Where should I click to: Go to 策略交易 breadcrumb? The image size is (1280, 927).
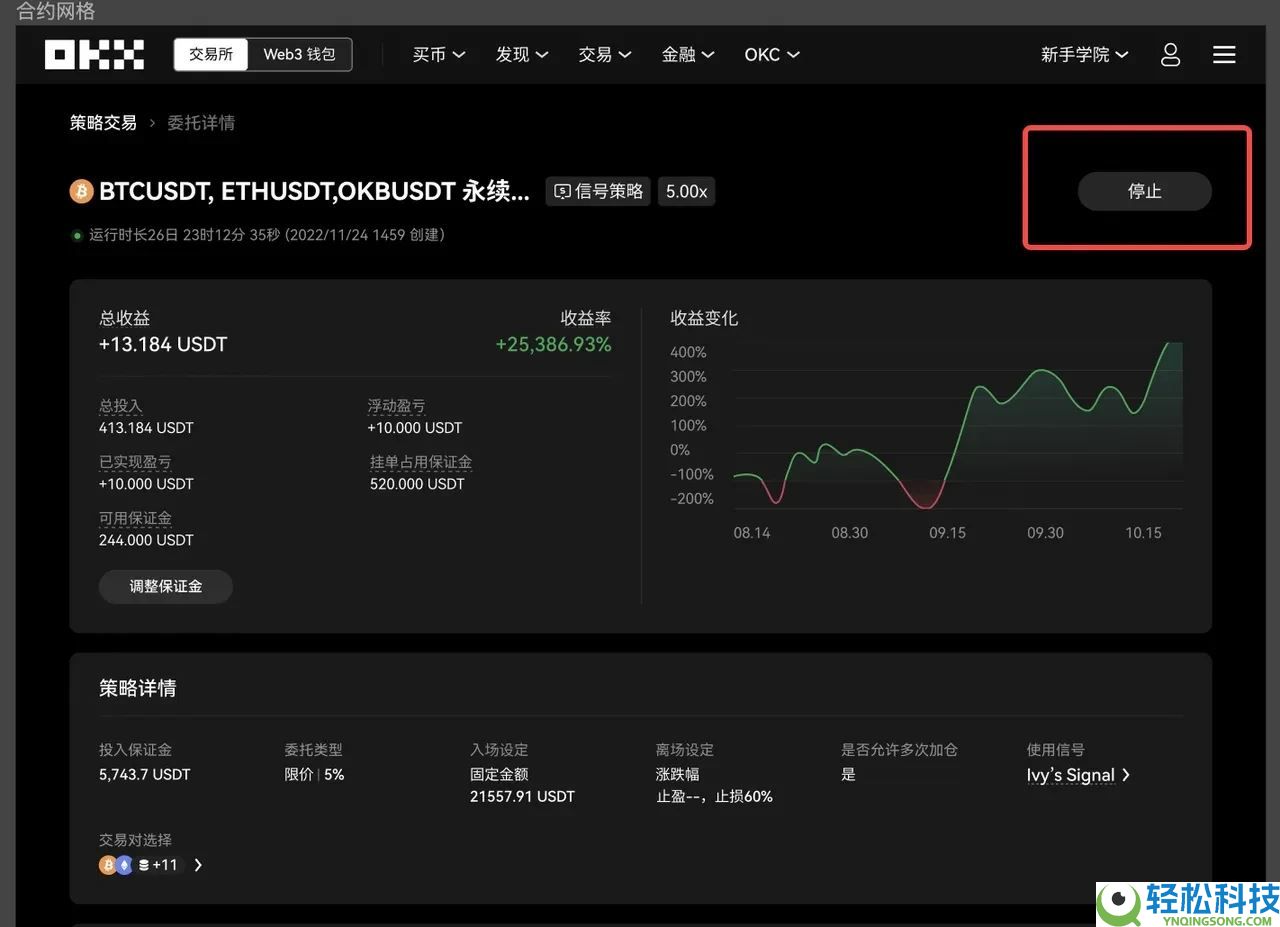[103, 123]
